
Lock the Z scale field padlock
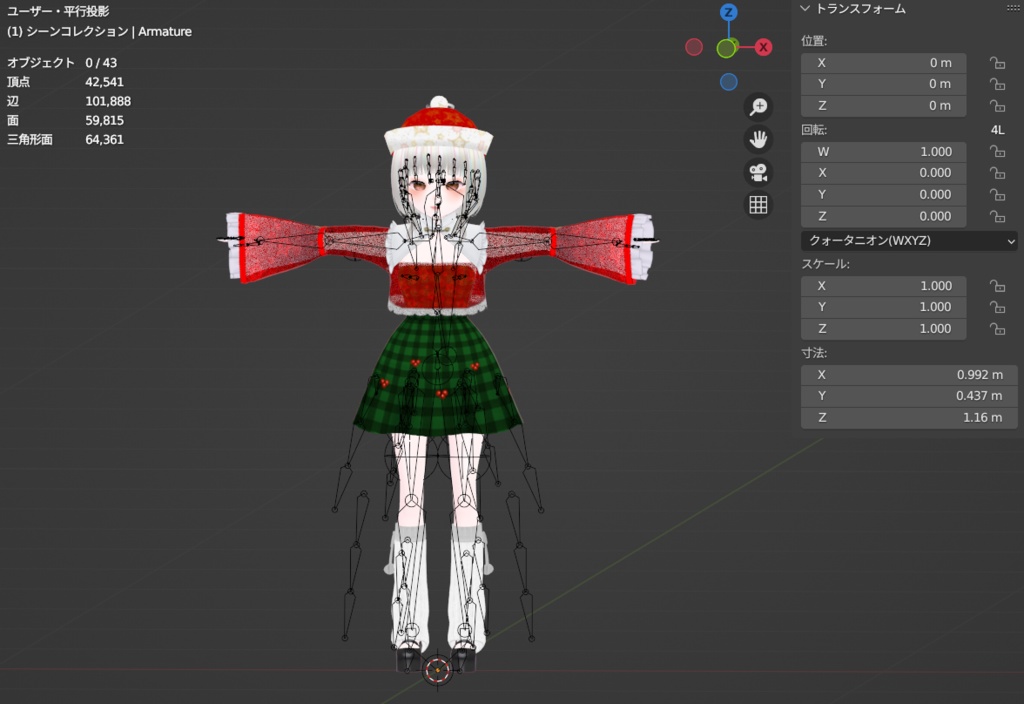click(997, 328)
